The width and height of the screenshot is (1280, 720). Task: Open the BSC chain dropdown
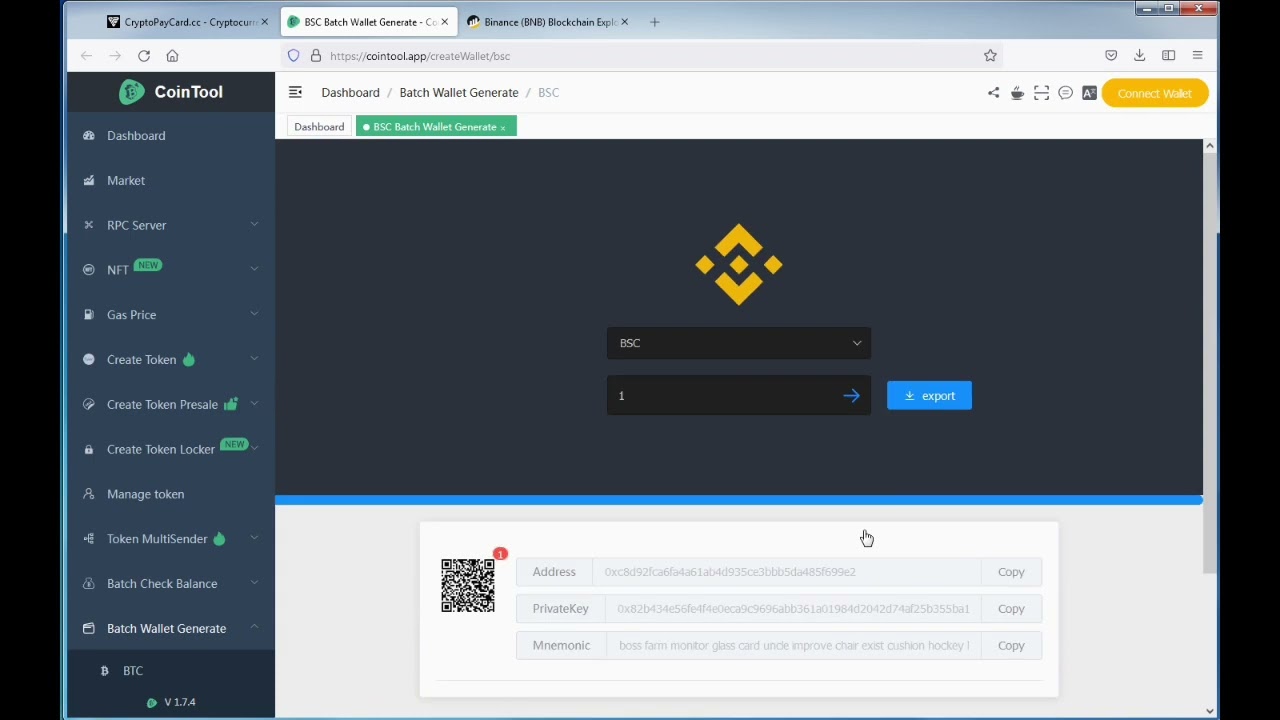click(739, 343)
